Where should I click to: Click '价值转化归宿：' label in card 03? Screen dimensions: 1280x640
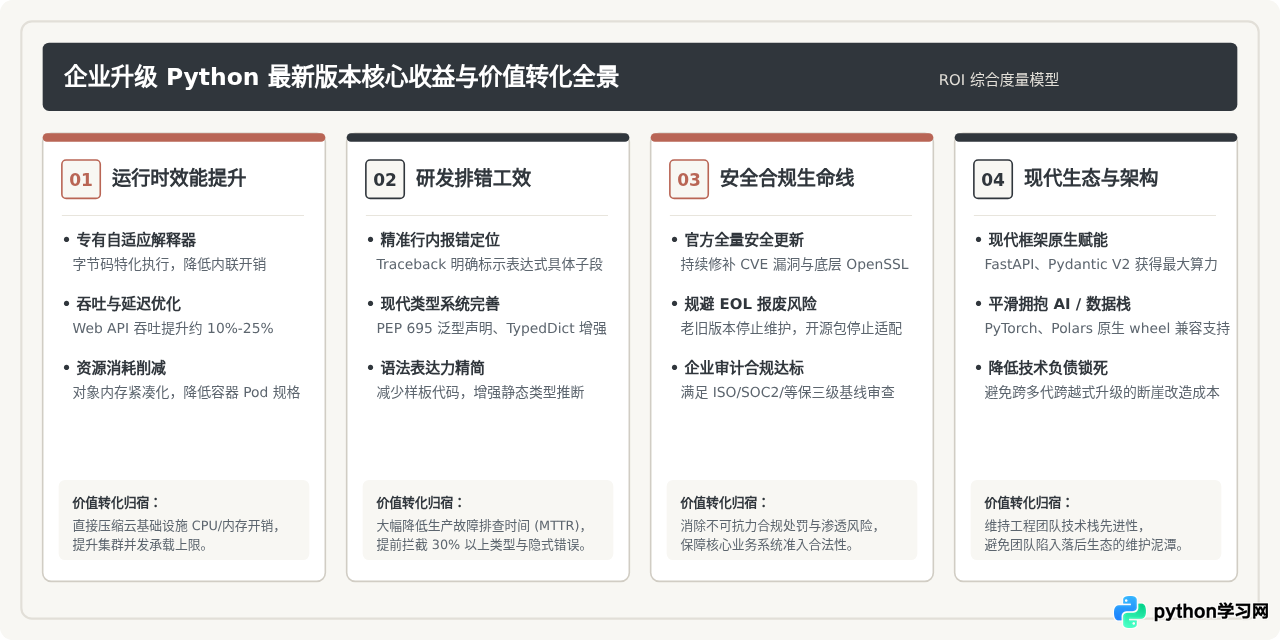click(x=725, y=503)
